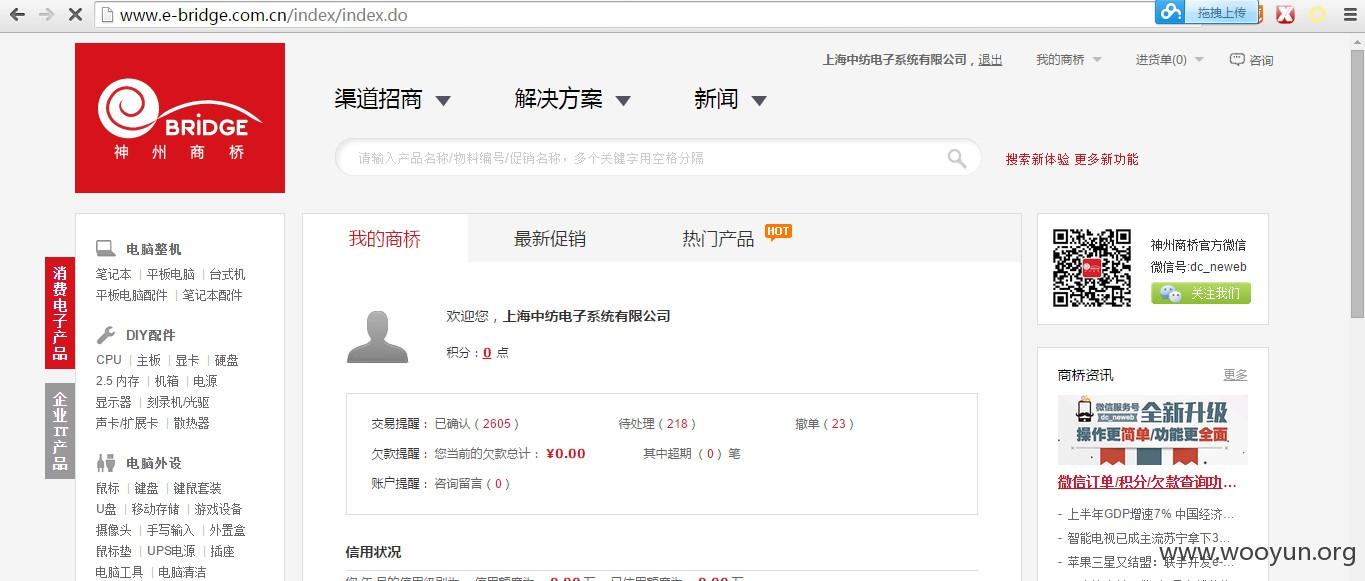Click 待处理 count 218
1365x581 pixels.
(677, 424)
